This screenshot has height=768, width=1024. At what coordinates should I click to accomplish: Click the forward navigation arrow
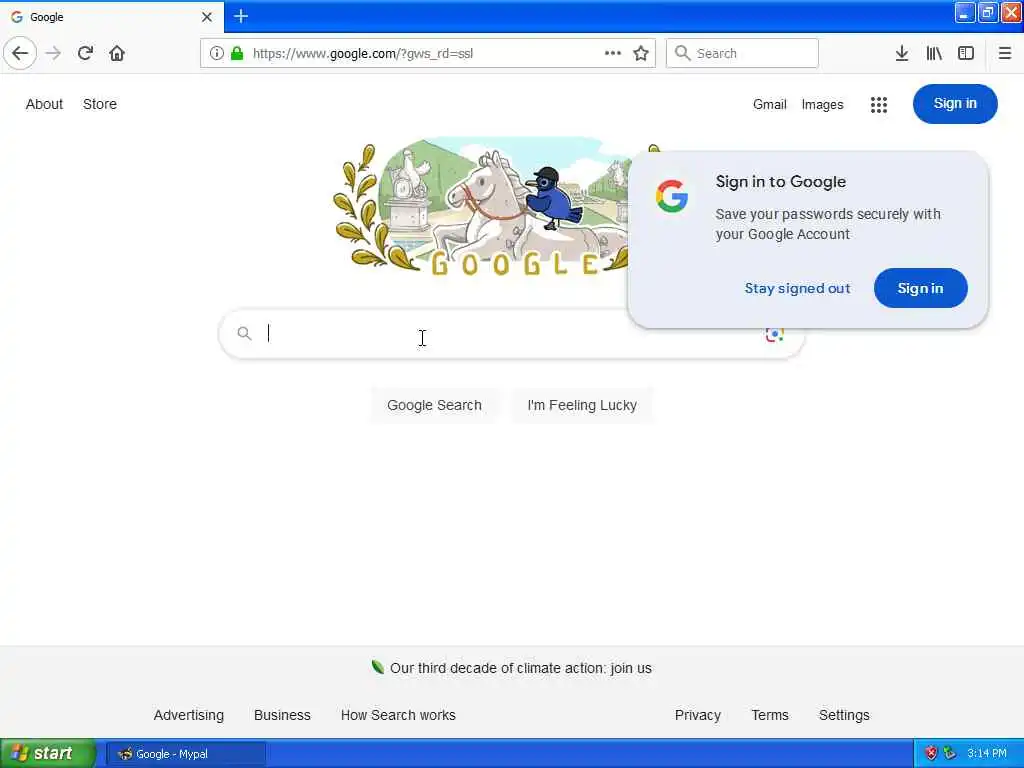point(54,53)
